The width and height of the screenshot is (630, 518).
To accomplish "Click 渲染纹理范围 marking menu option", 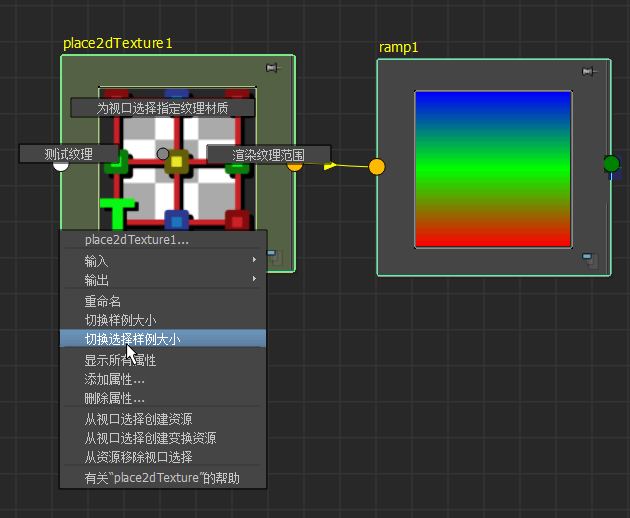I will 268,155.
